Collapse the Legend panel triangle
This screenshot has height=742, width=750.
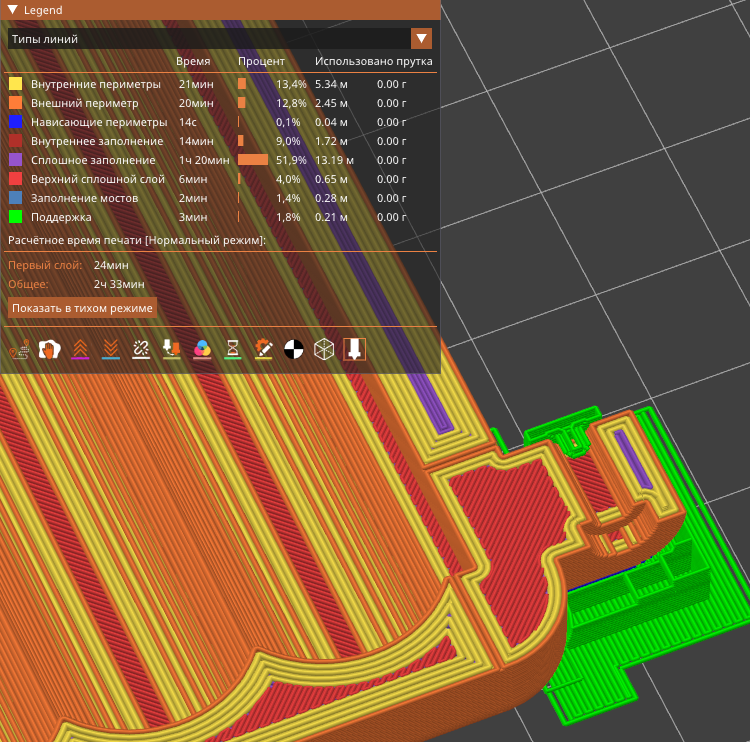pyautogui.click(x=13, y=10)
